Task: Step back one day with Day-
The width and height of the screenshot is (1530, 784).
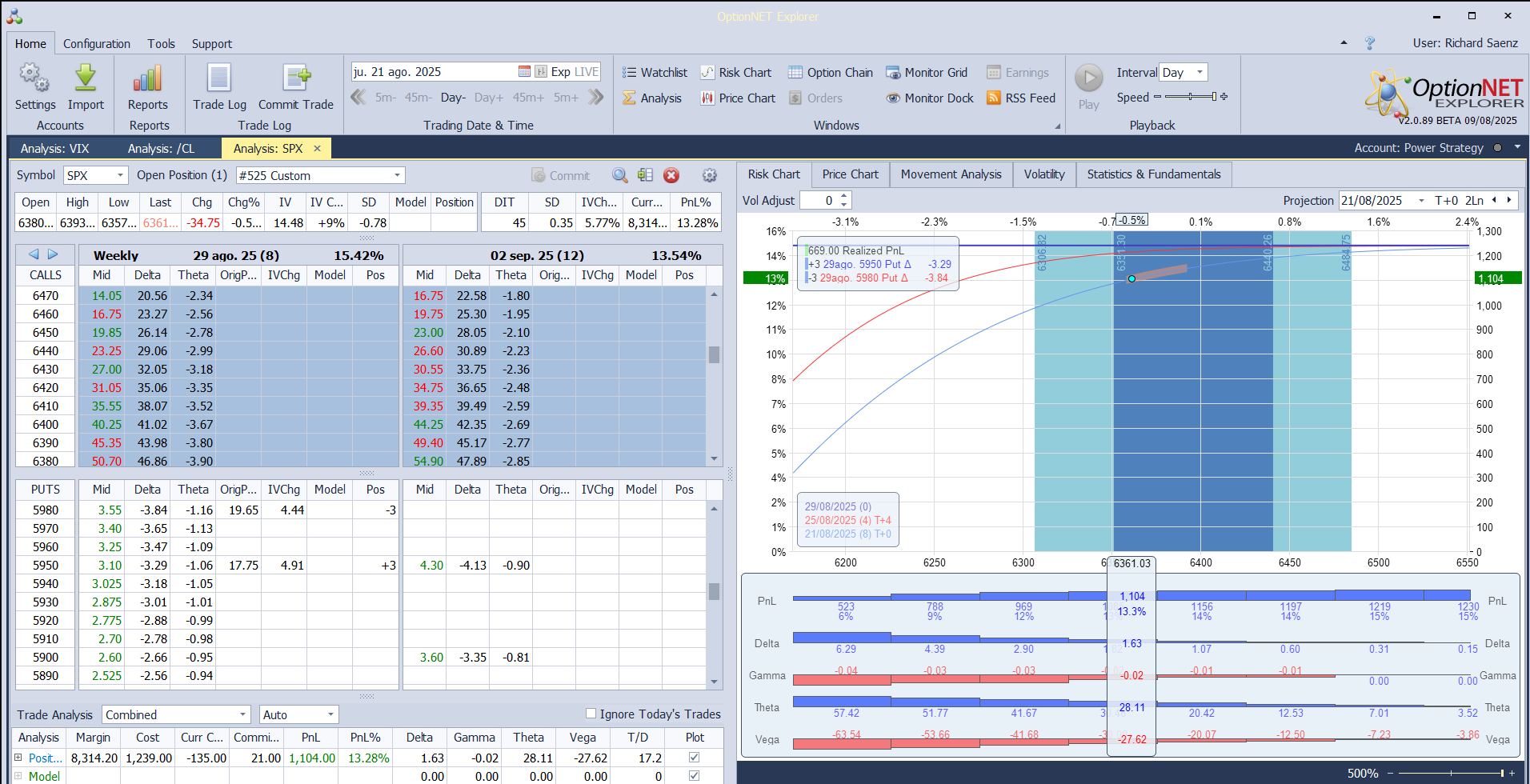Action: coord(453,98)
